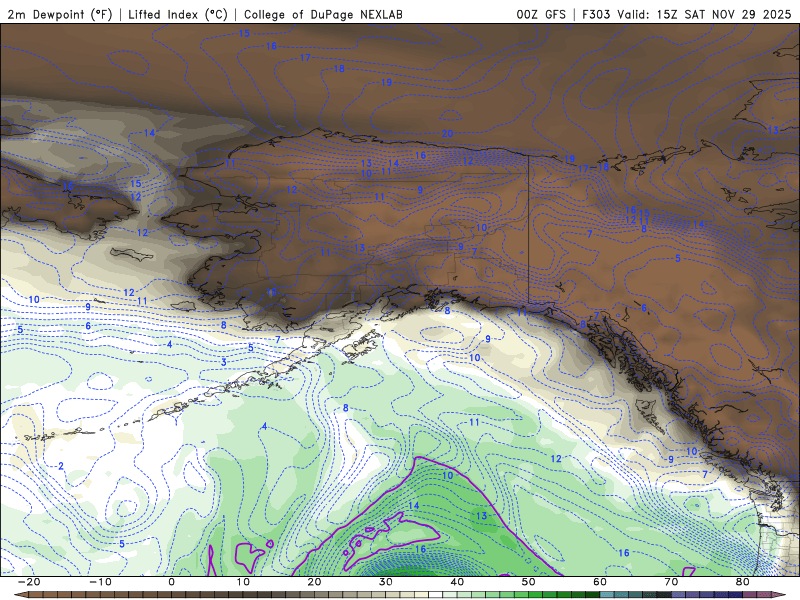Click the '2m Dewpoint (°F)' title text
800x600 pixels.
[59, 14]
